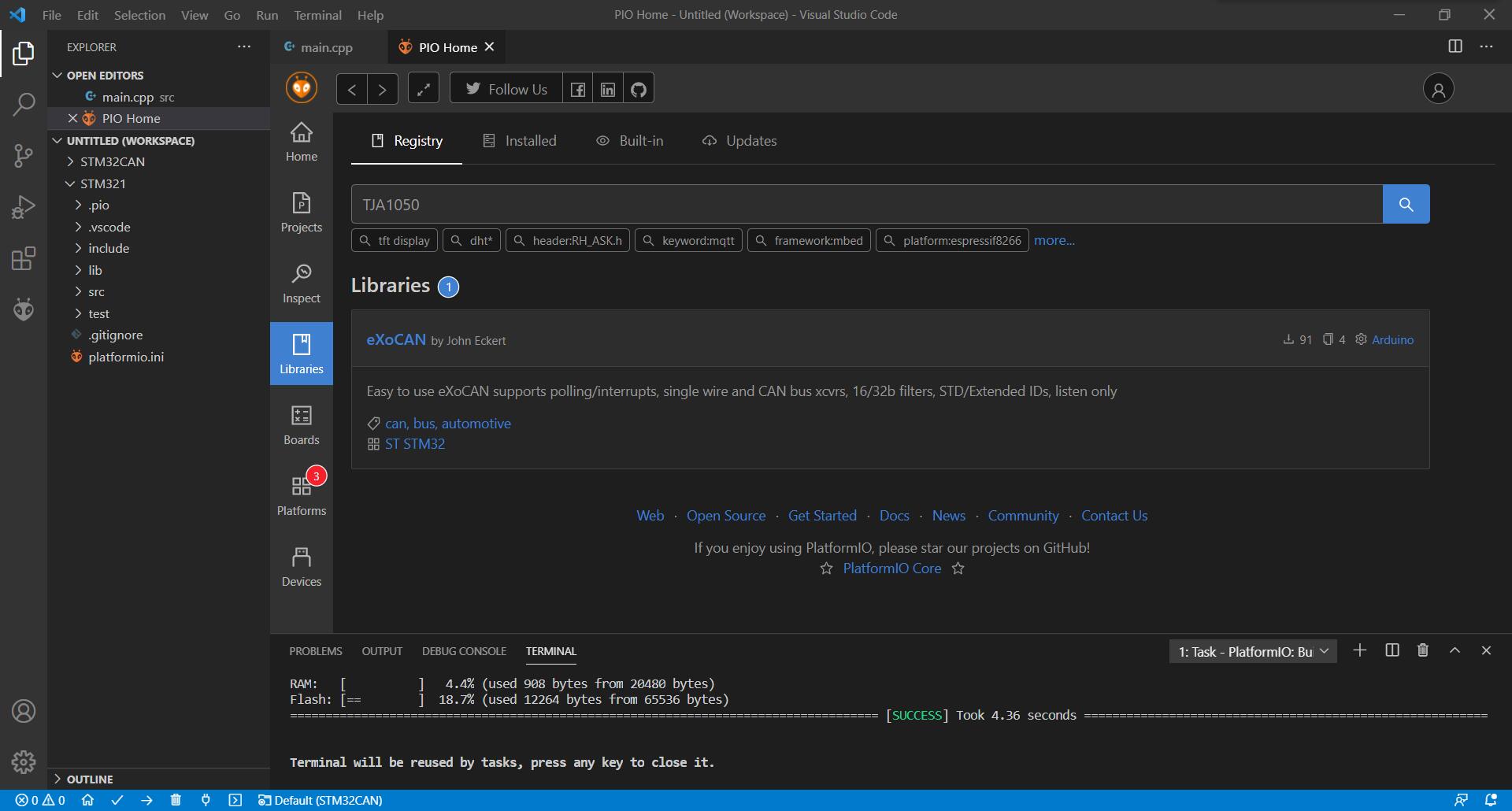This screenshot has height=811, width=1512.
Task: Open the LinkedIn icon link
Action: (608, 89)
